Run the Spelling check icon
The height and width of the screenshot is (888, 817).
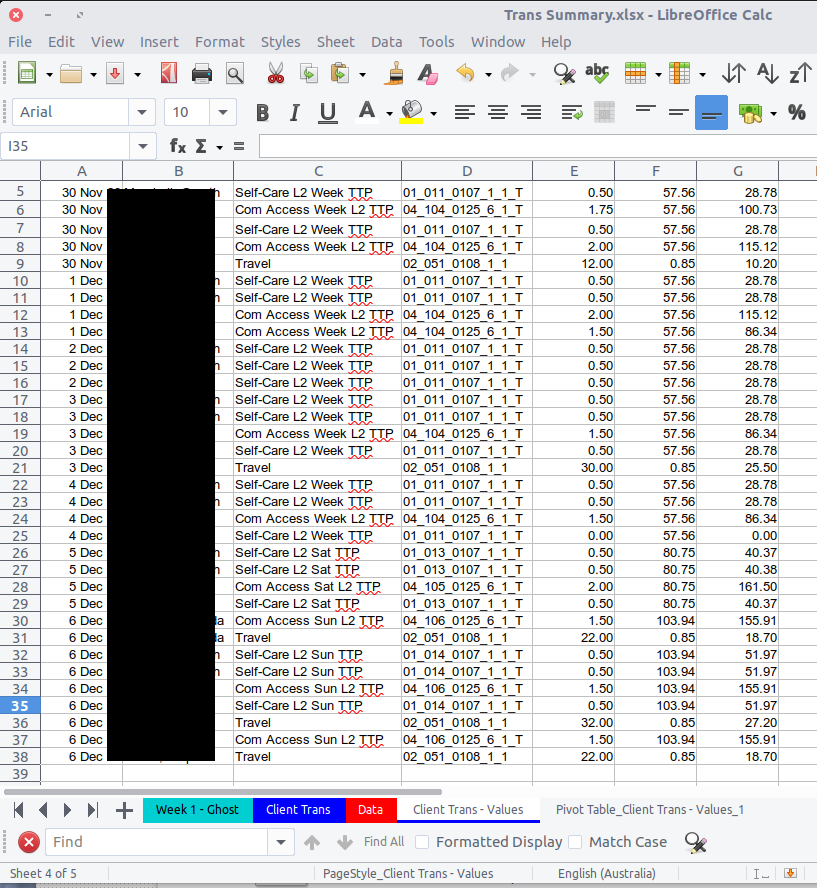(597, 73)
